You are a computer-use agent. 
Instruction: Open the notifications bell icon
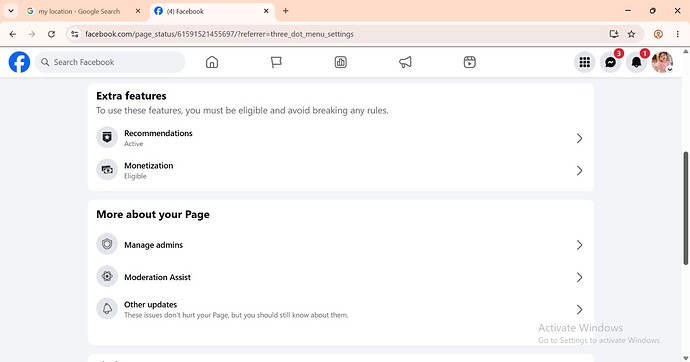tap(636, 62)
